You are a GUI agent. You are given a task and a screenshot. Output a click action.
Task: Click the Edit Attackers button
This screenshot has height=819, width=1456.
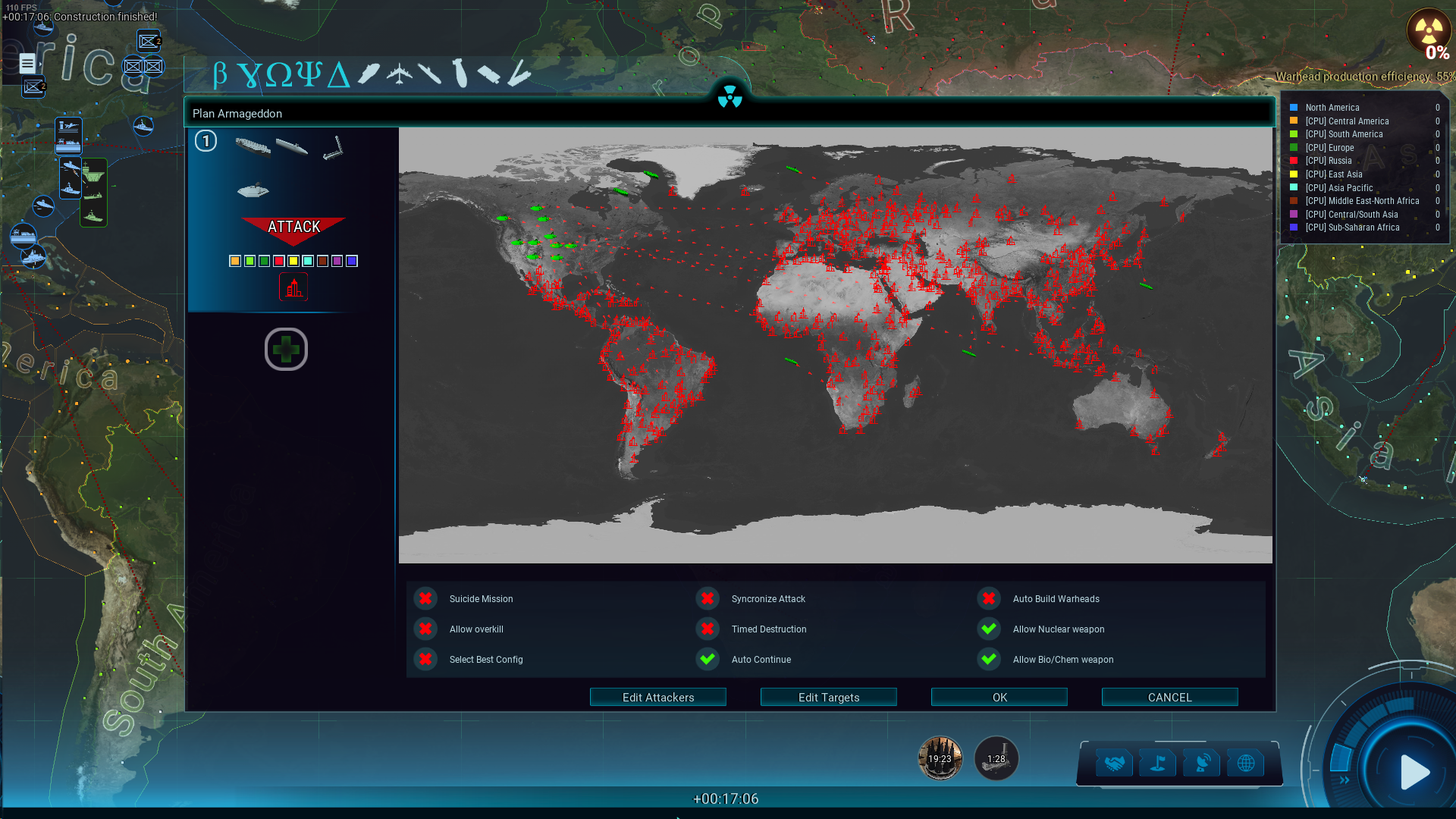[657, 697]
